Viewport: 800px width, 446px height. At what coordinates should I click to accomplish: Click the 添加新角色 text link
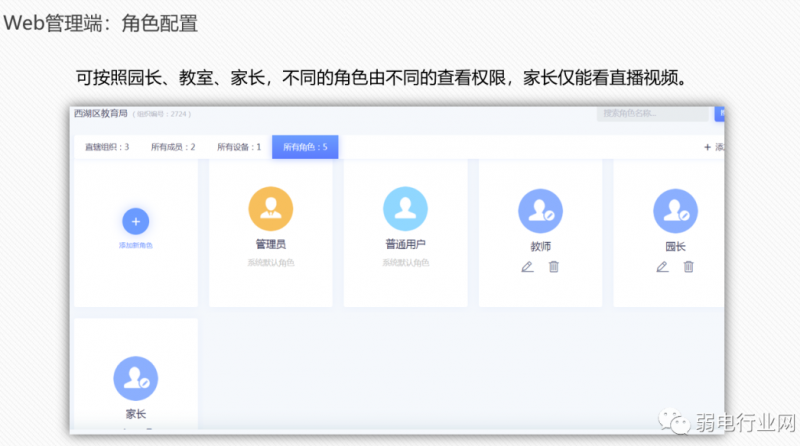136,245
